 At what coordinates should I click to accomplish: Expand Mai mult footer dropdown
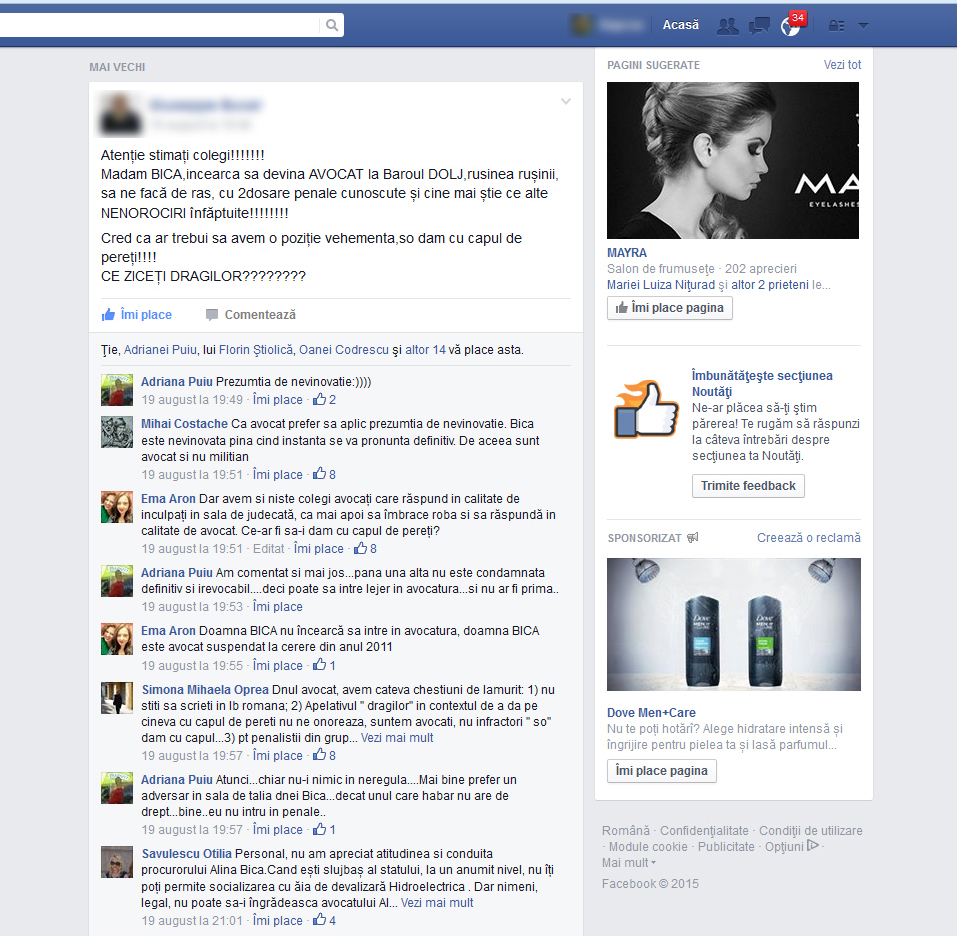629,863
